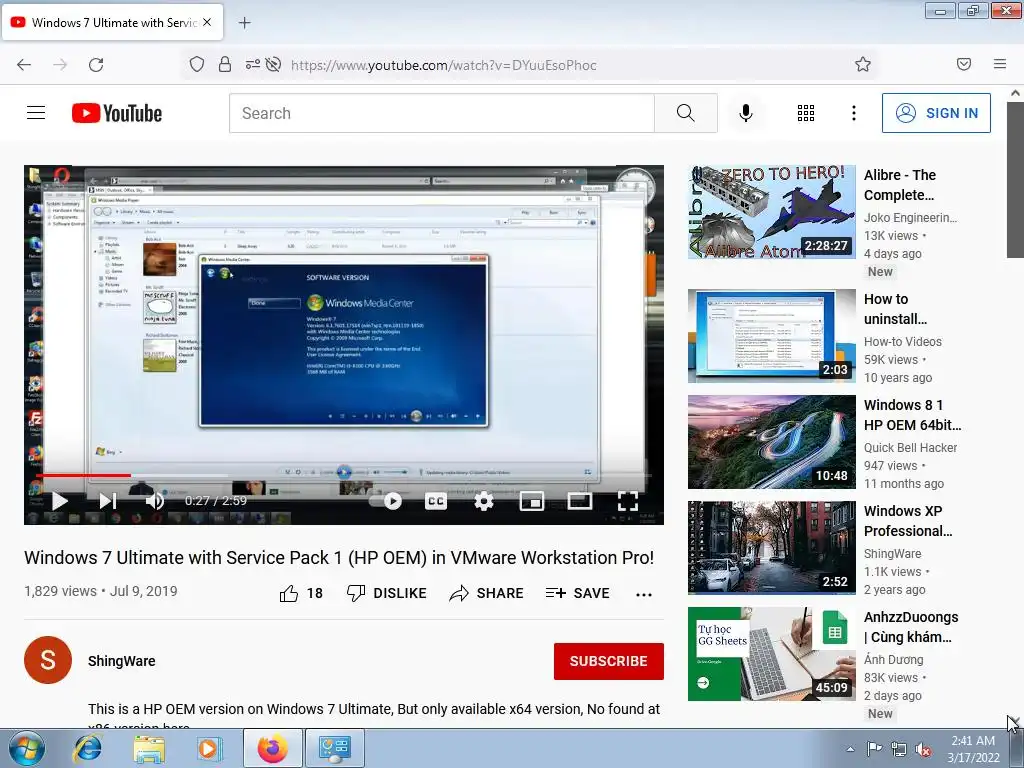Dislike this video
Screen dimensions: 1024x768
click(x=387, y=593)
